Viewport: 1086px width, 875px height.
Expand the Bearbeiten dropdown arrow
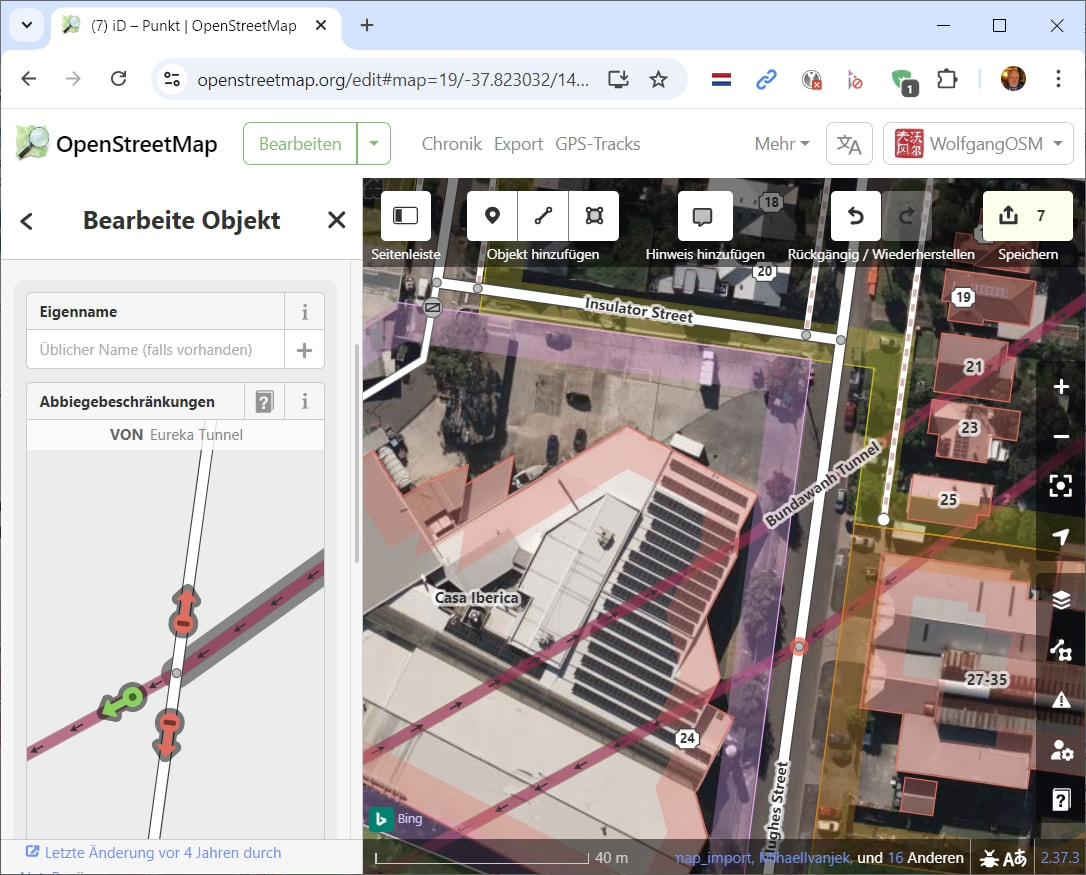click(374, 144)
